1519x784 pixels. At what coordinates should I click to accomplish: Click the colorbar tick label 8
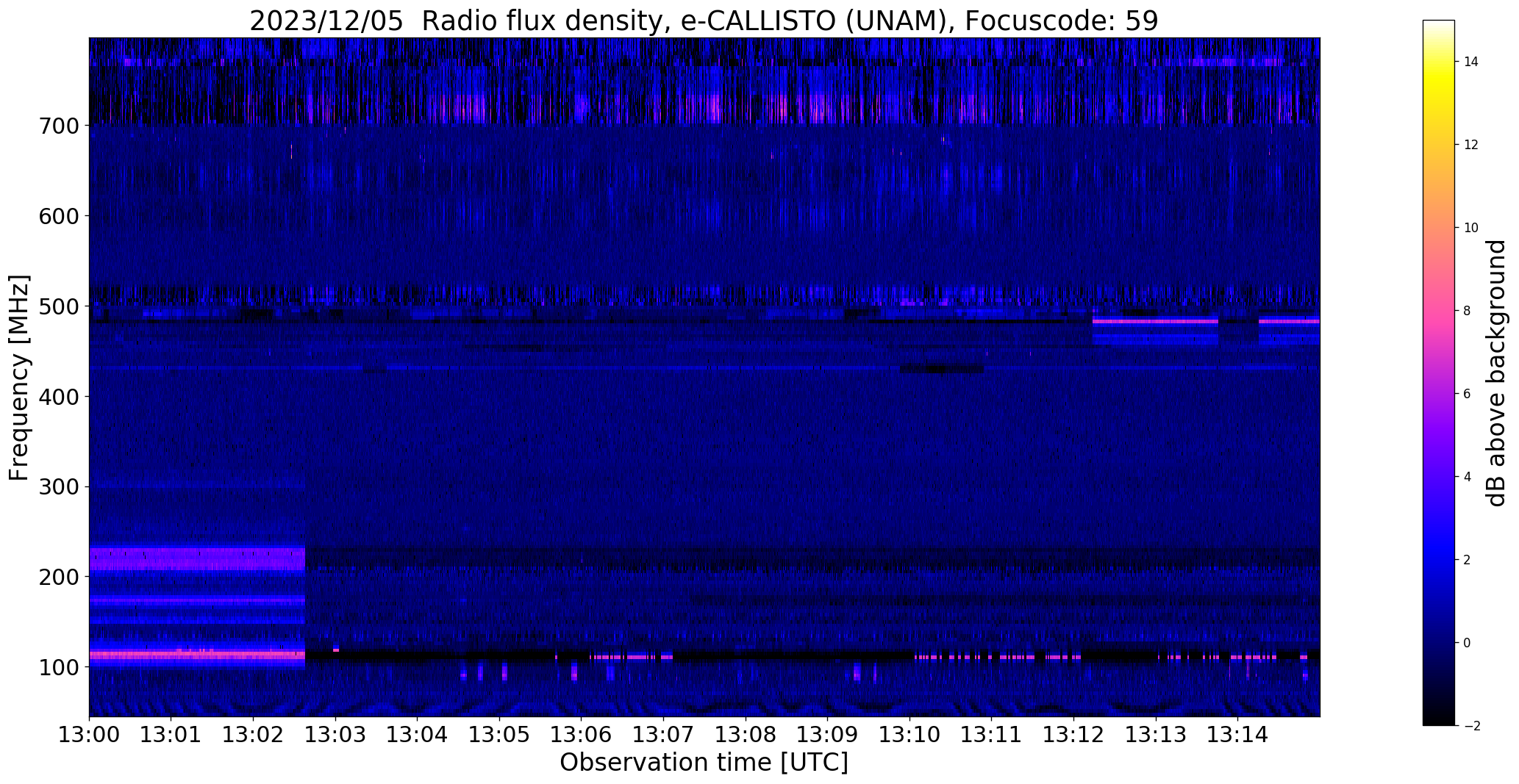[x=1468, y=311]
